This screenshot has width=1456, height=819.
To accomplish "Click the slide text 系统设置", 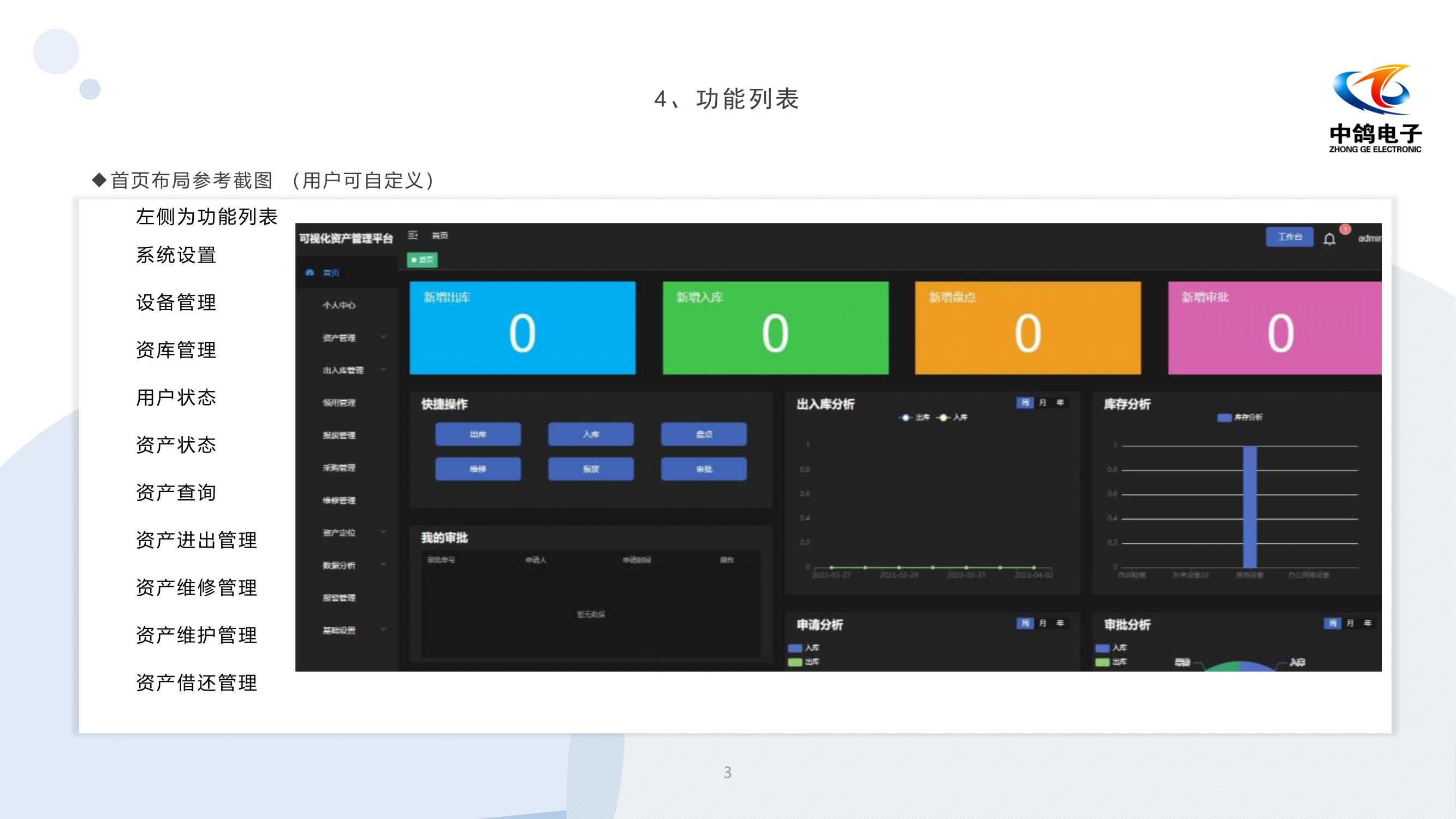I will point(176,255).
